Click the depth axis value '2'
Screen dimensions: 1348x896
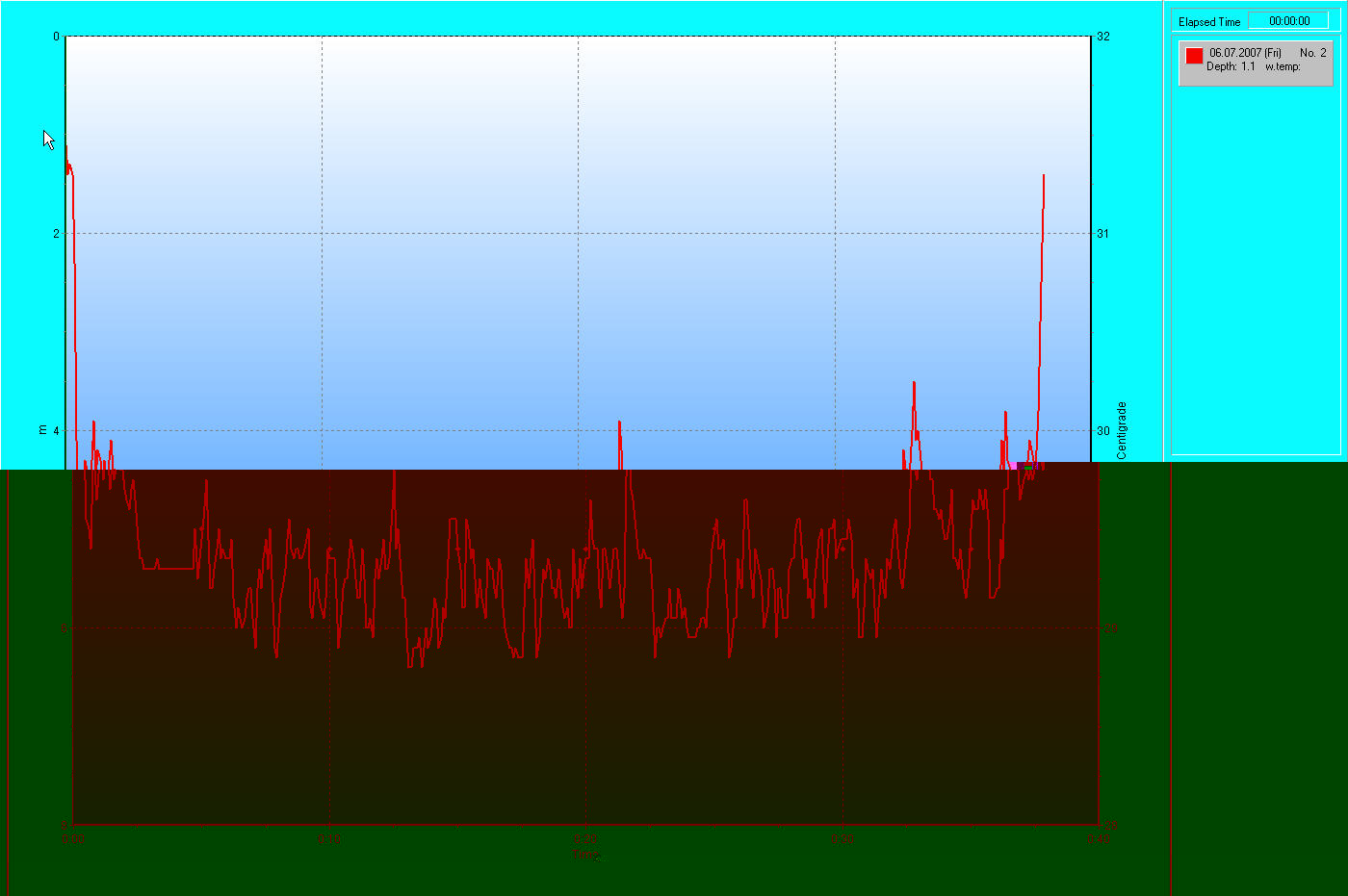click(56, 233)
